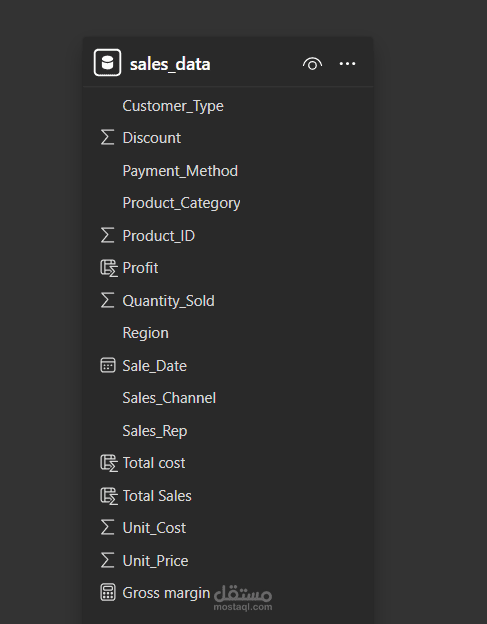Select the Product_ID field
Image resolution: width=487 pixels, height=624 pixels.
tap(159, 236)
